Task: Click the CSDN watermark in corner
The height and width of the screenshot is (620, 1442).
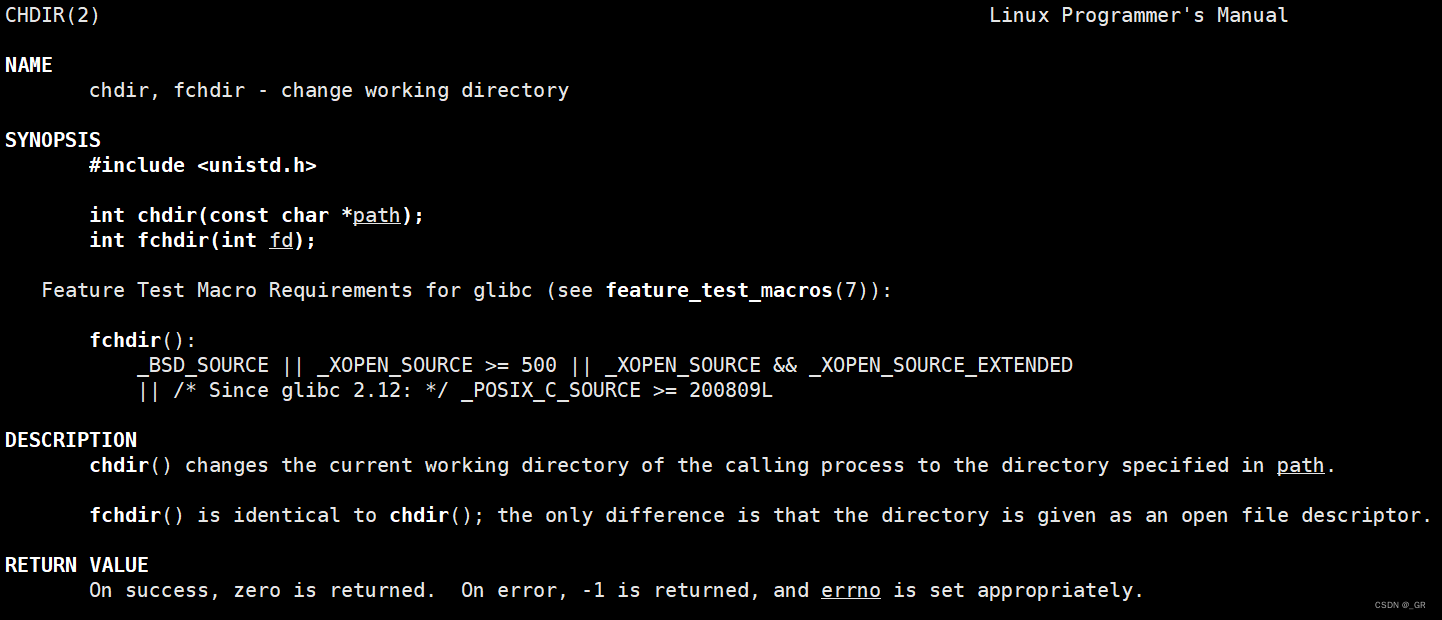Action: [x=1400, y=605]
